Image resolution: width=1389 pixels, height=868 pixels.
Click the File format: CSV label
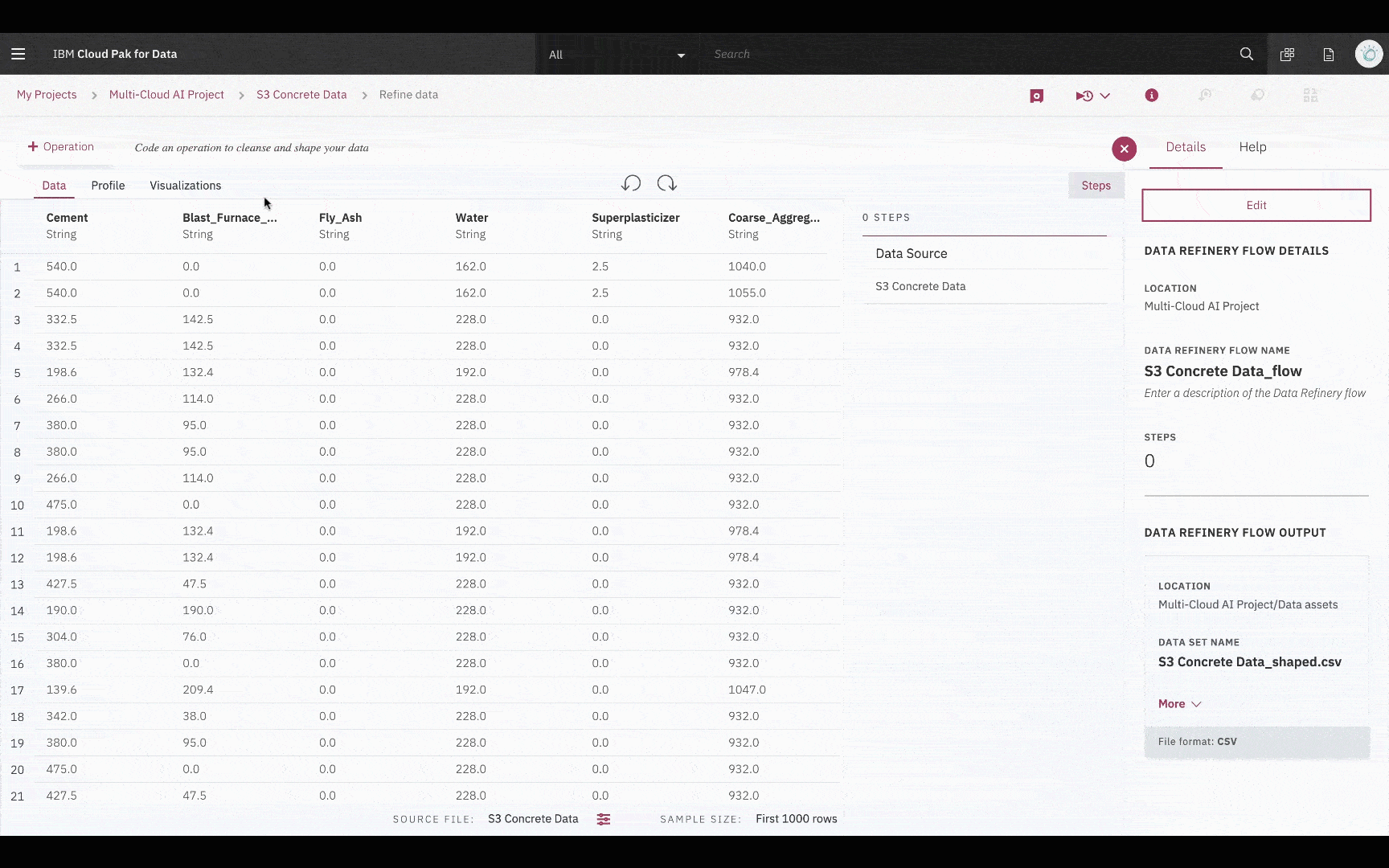click(1197, 742)
